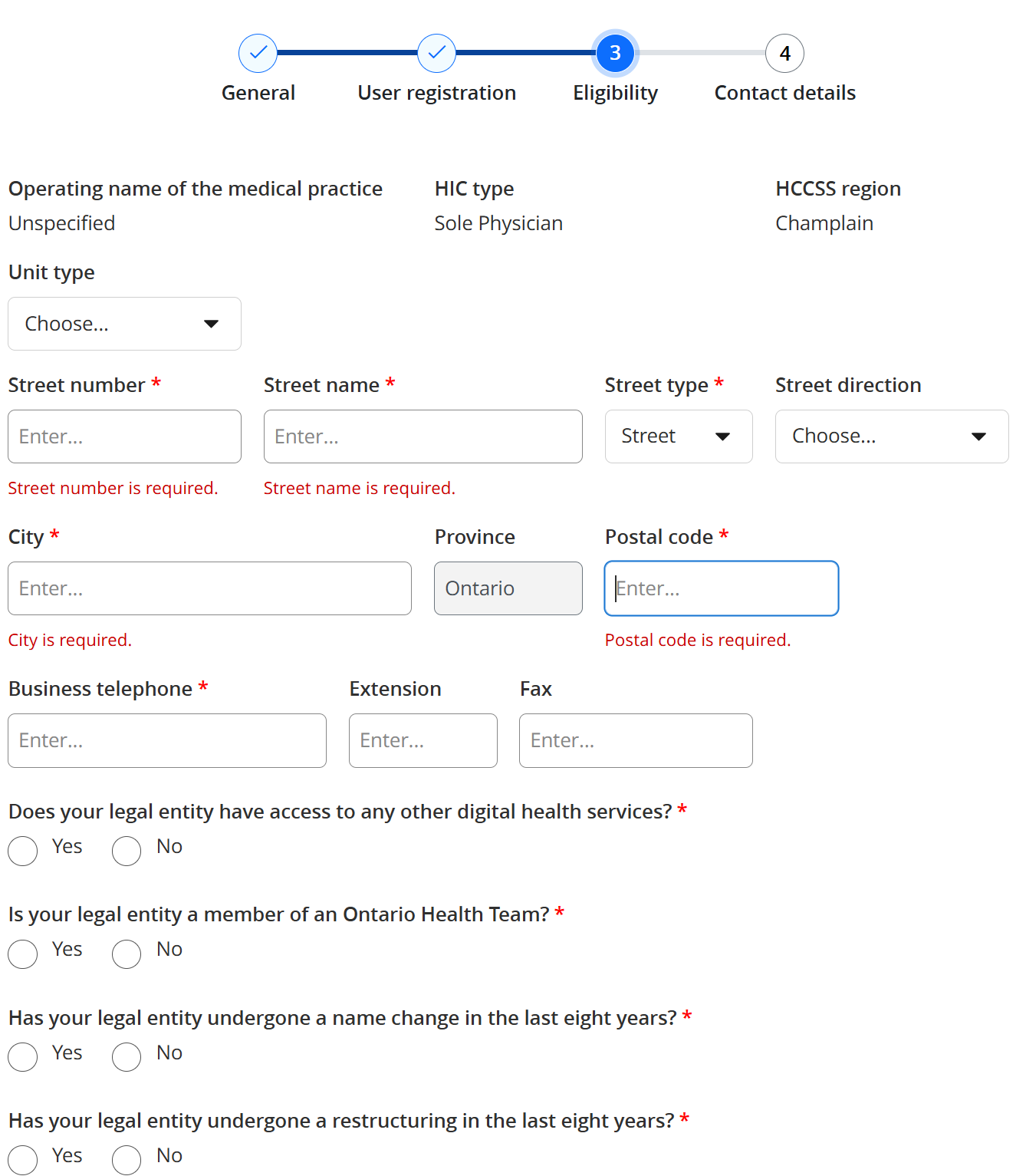Focus the Extension input field

(x=423, y=740)
